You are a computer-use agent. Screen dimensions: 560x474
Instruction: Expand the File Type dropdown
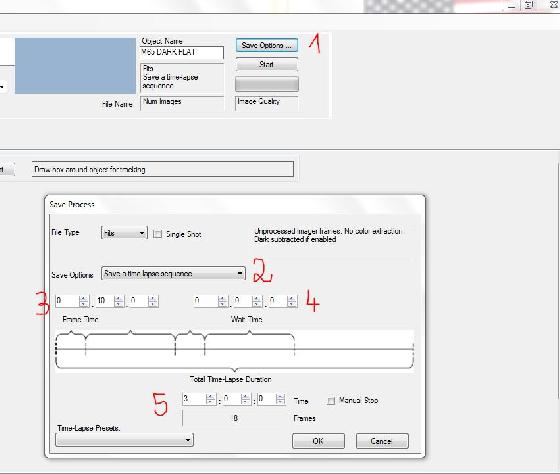click(x=124, y=233)
